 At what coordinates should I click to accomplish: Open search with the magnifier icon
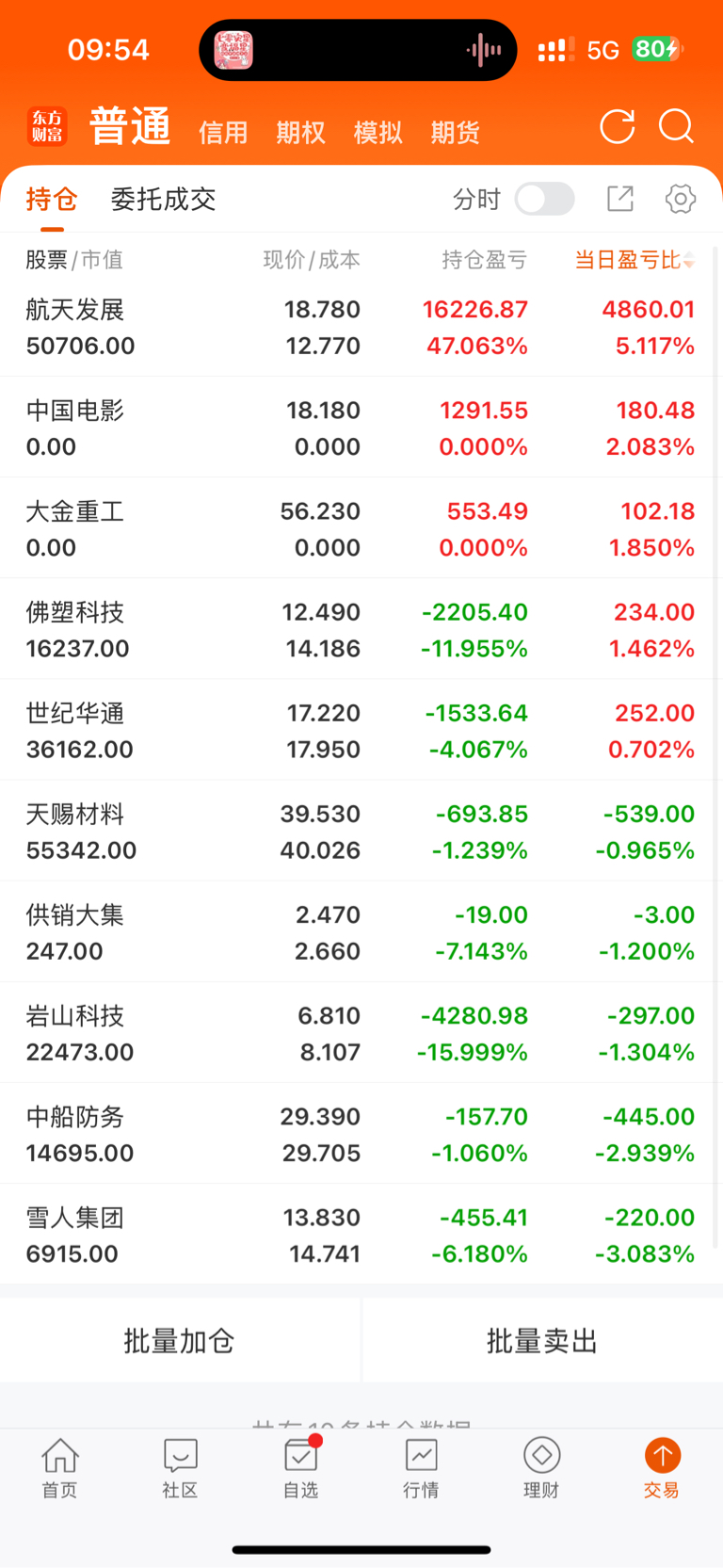tap(676, 126)
